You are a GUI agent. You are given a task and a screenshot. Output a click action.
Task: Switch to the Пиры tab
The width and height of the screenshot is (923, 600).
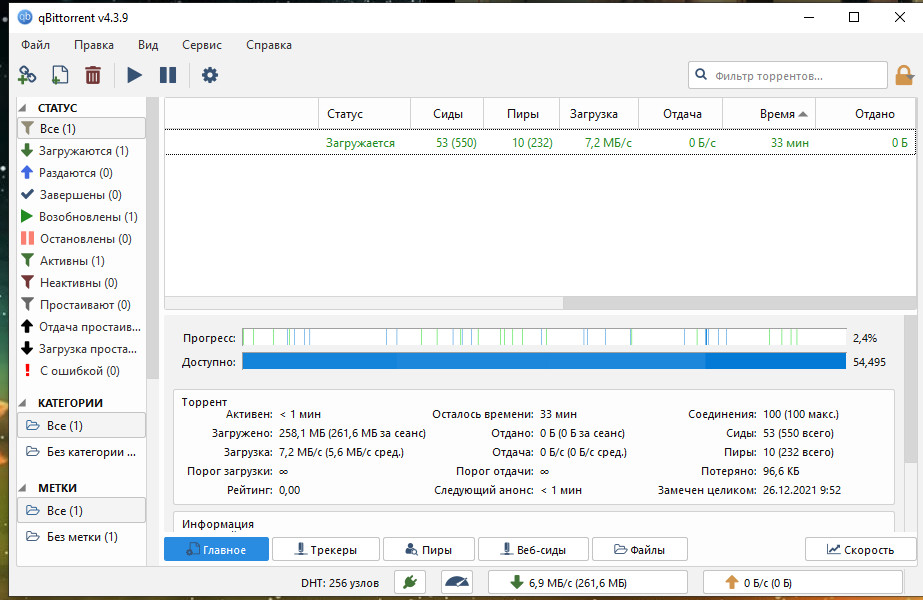point(429,549)
